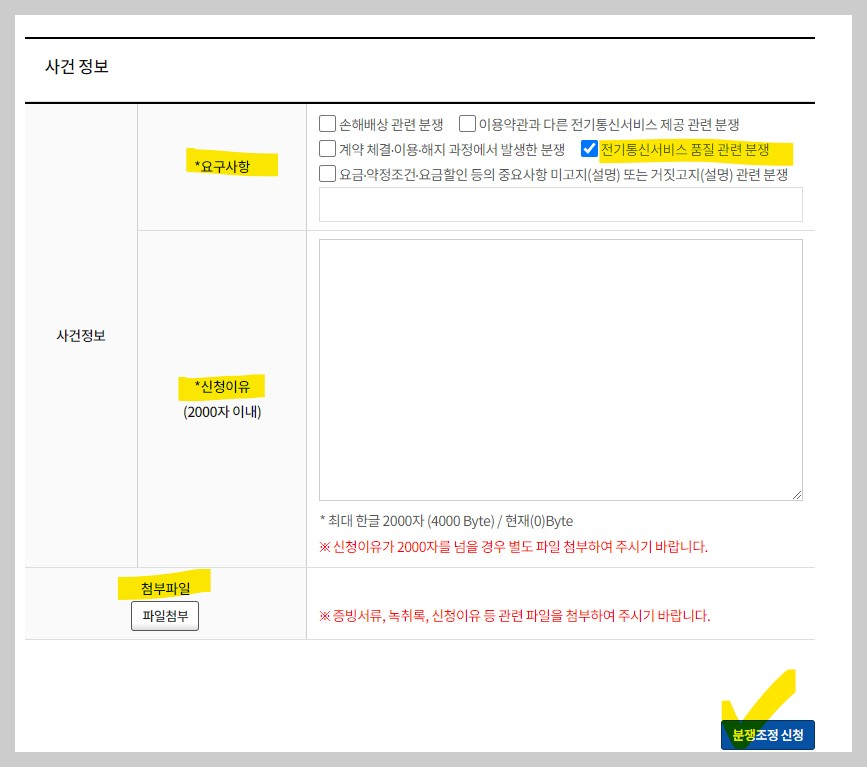The width and height of the screenshot is (867, 767).
Task: Click the red 신청이유가 2000자를 넘을 경우 notice
Action: 513,547
